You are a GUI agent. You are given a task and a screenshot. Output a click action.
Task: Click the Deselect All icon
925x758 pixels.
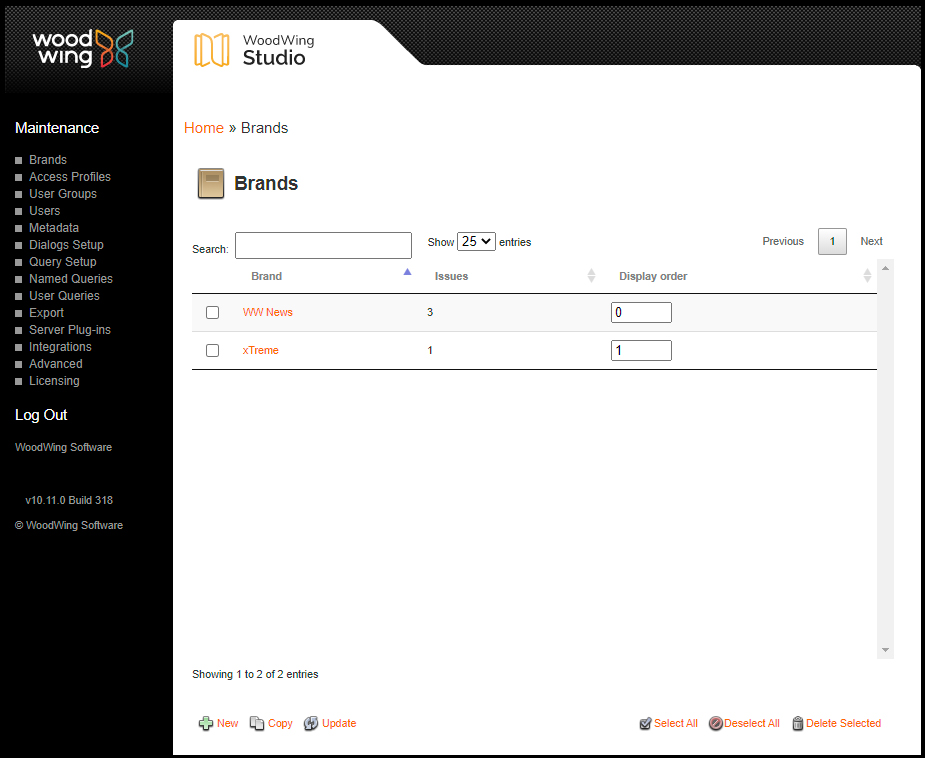pos(716,723)
